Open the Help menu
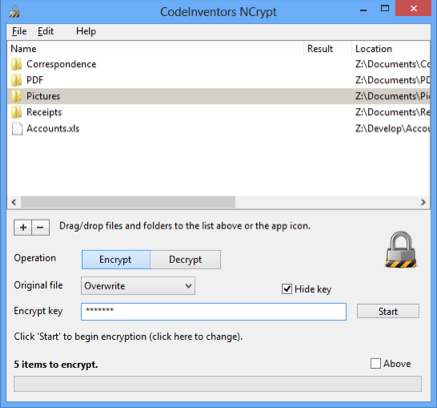 coord(86,31)
